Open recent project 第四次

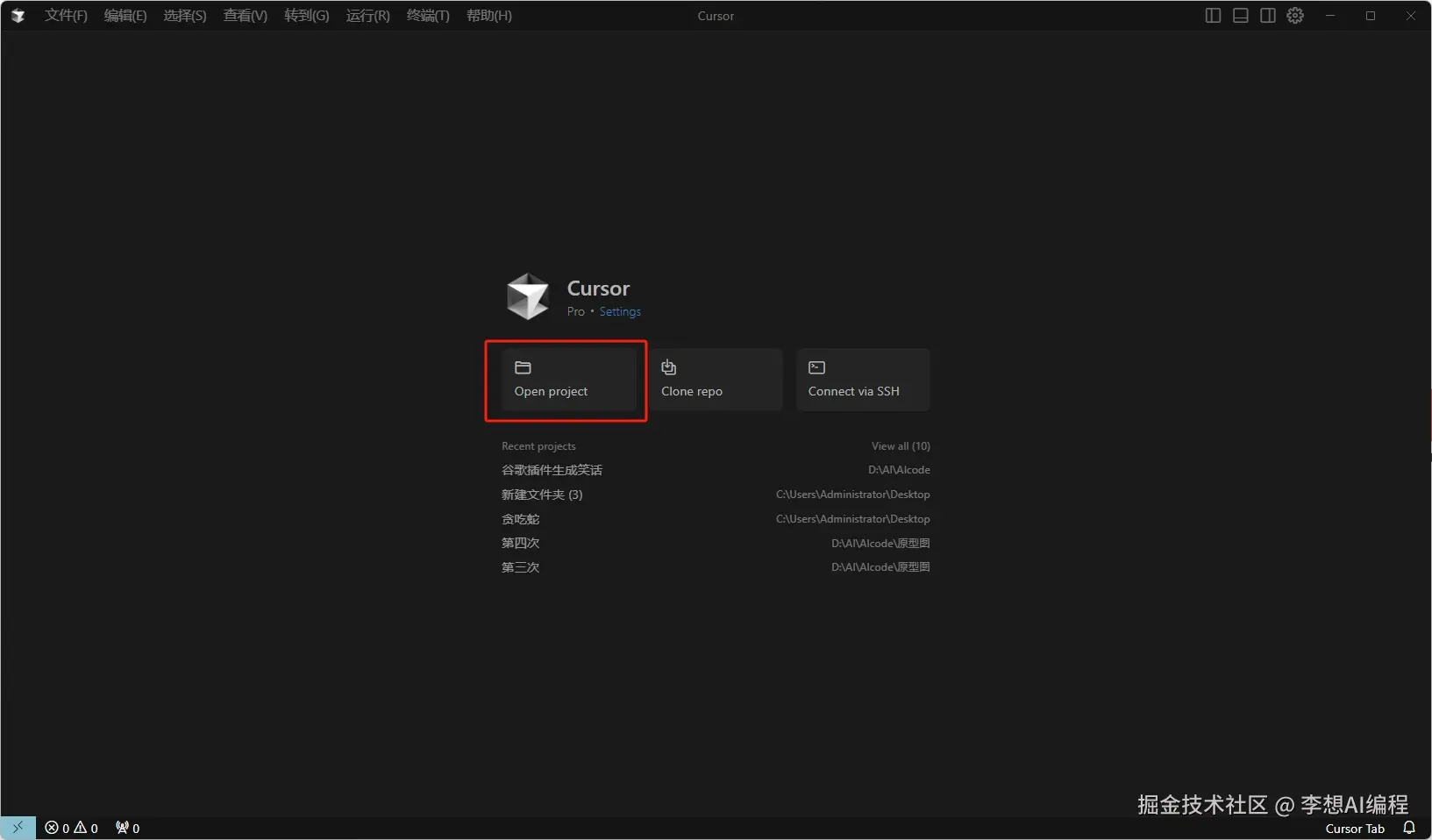click(716, 543)
